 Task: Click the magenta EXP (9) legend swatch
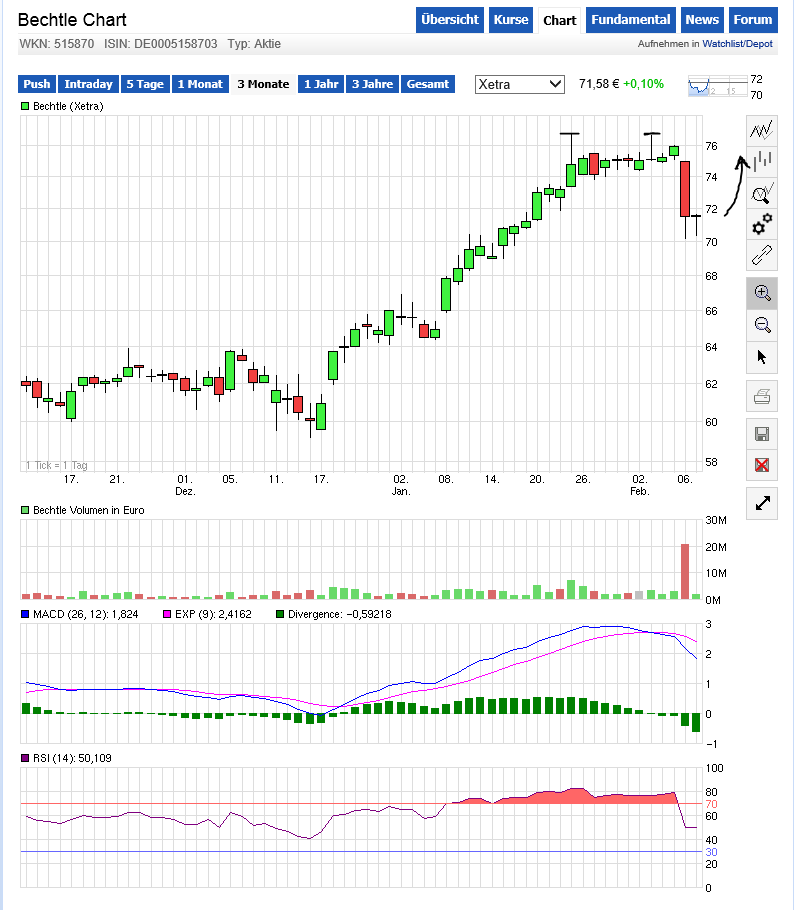pos(167,614)
